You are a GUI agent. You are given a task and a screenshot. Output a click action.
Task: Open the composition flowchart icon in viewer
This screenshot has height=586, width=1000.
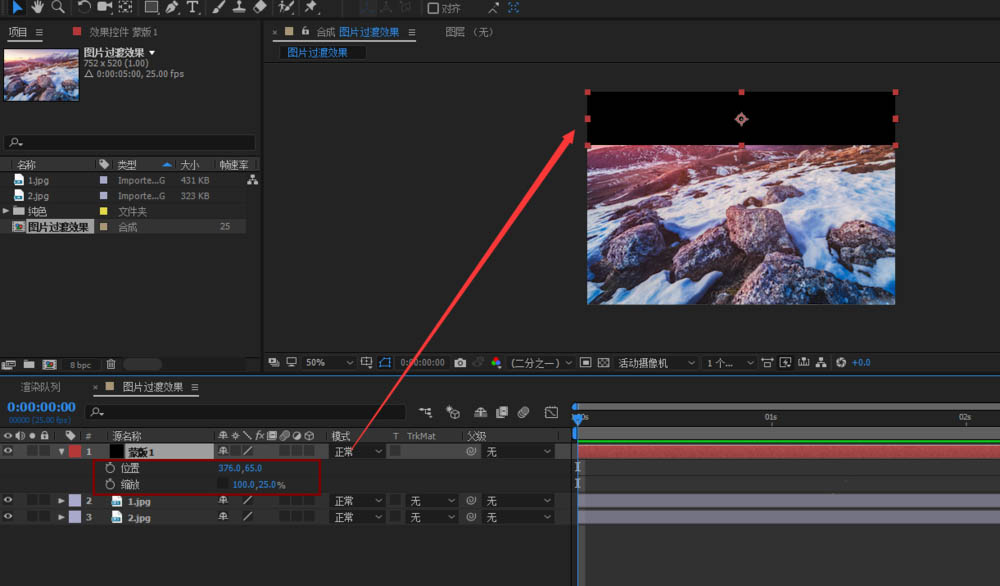click(x=821, y=363)
